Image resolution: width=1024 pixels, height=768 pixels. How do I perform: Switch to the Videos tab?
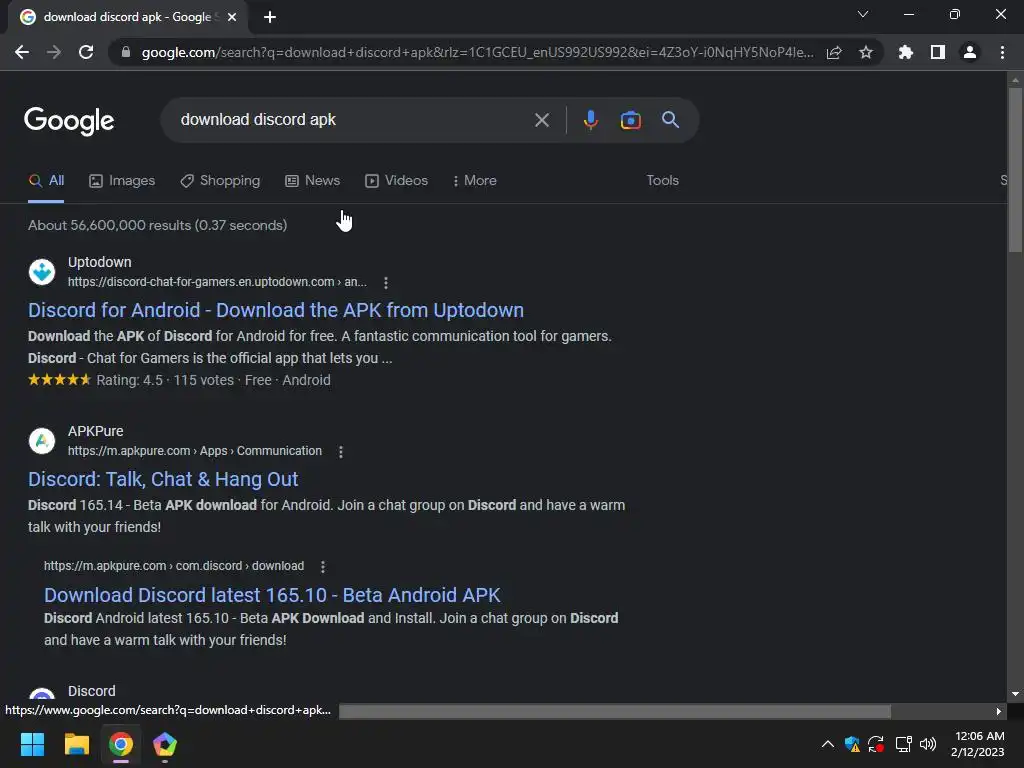pyautogui.click(x=396, y=181)
